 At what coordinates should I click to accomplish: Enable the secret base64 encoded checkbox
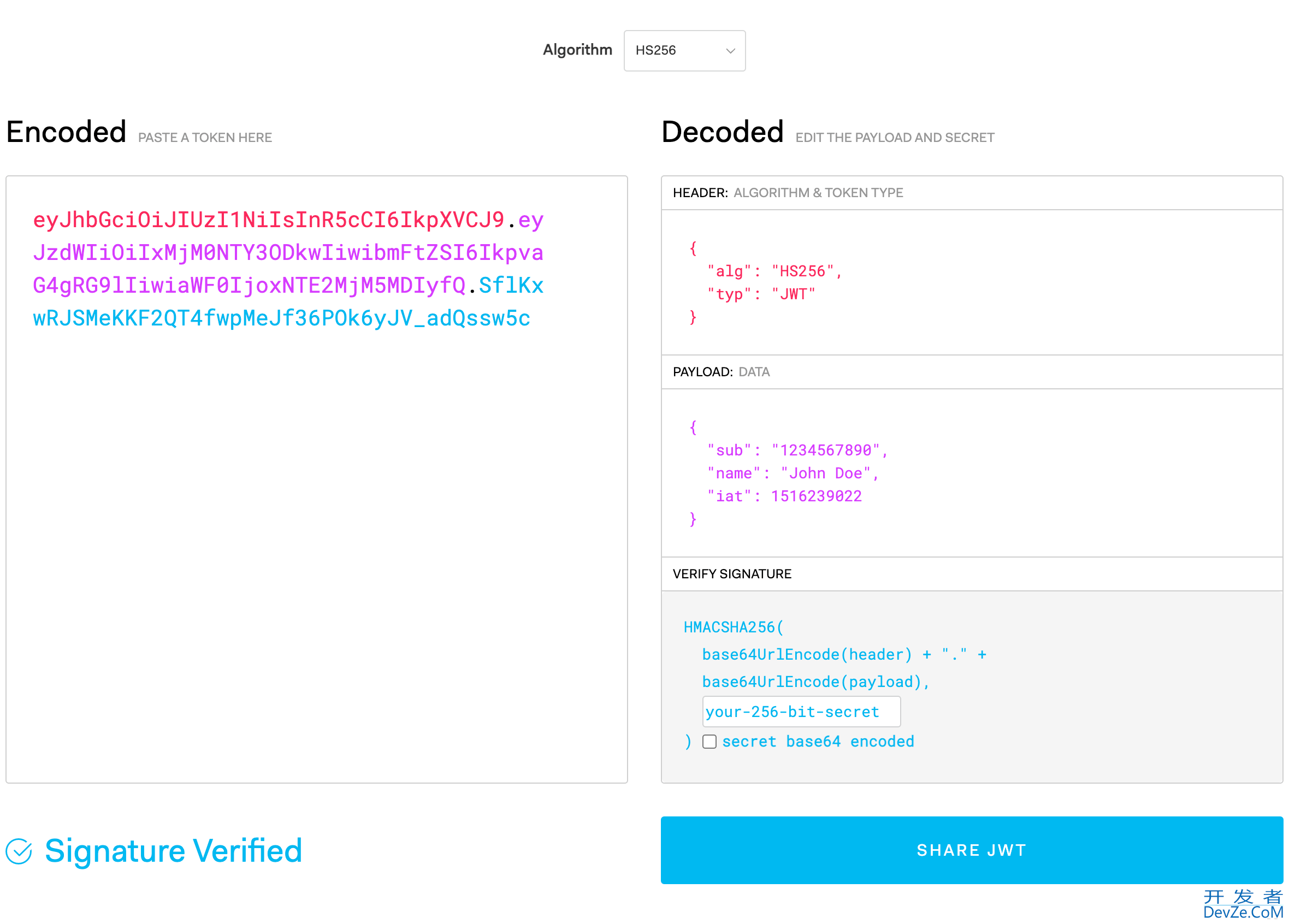709,742
